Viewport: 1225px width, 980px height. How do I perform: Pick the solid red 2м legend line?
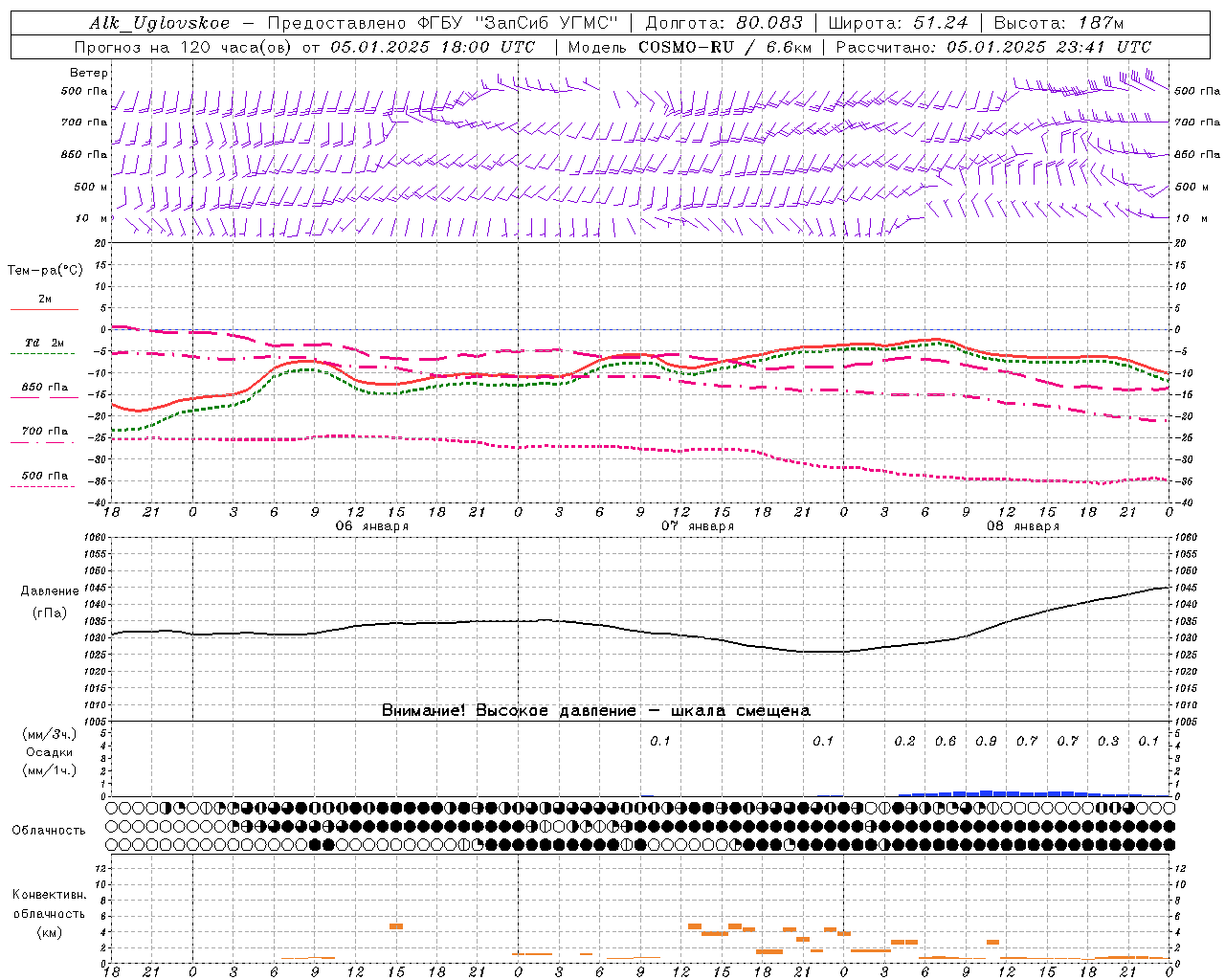pyautogui.click(x=44, y=309)
